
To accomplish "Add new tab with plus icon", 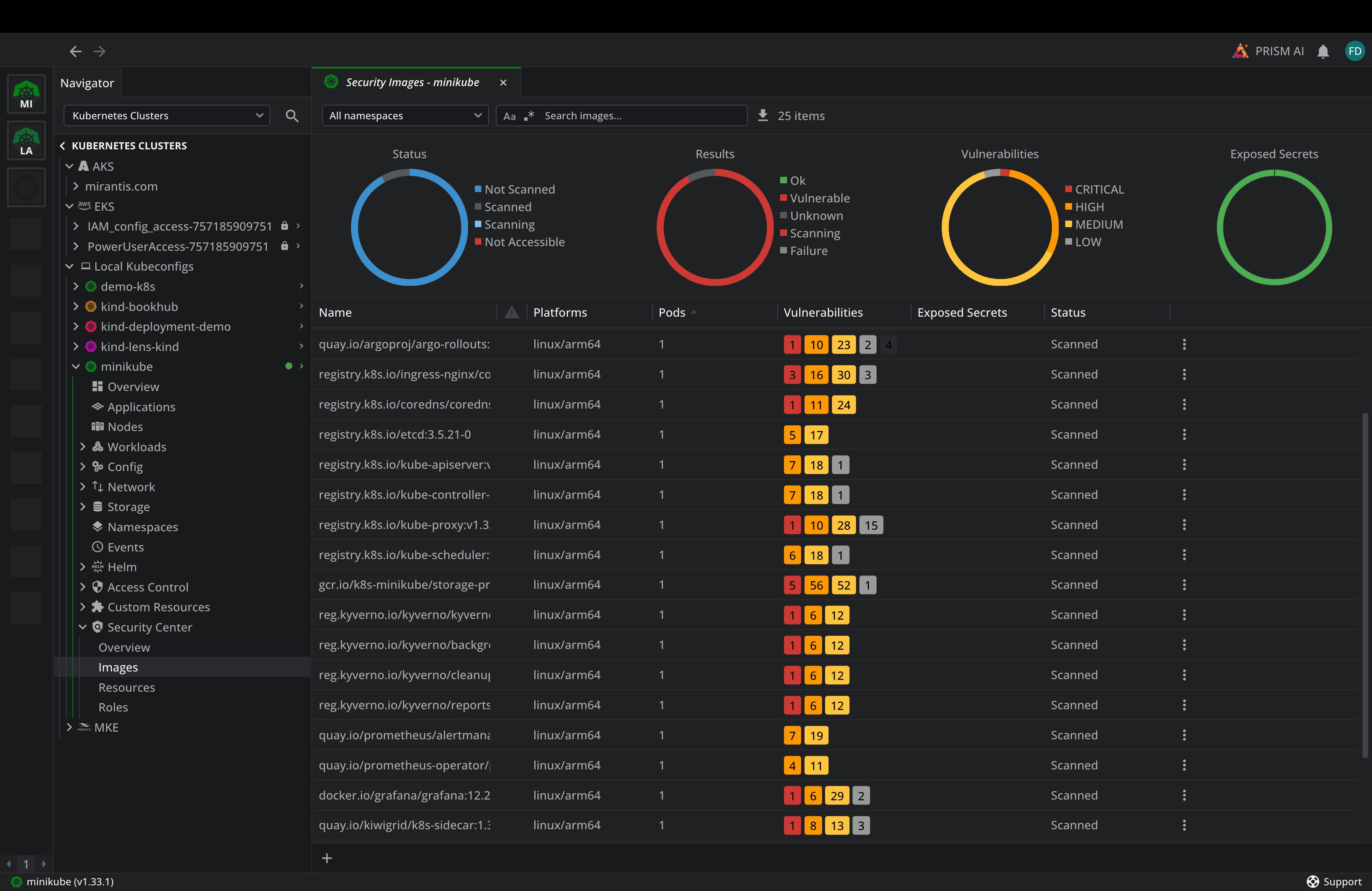I will click(327, 858).
